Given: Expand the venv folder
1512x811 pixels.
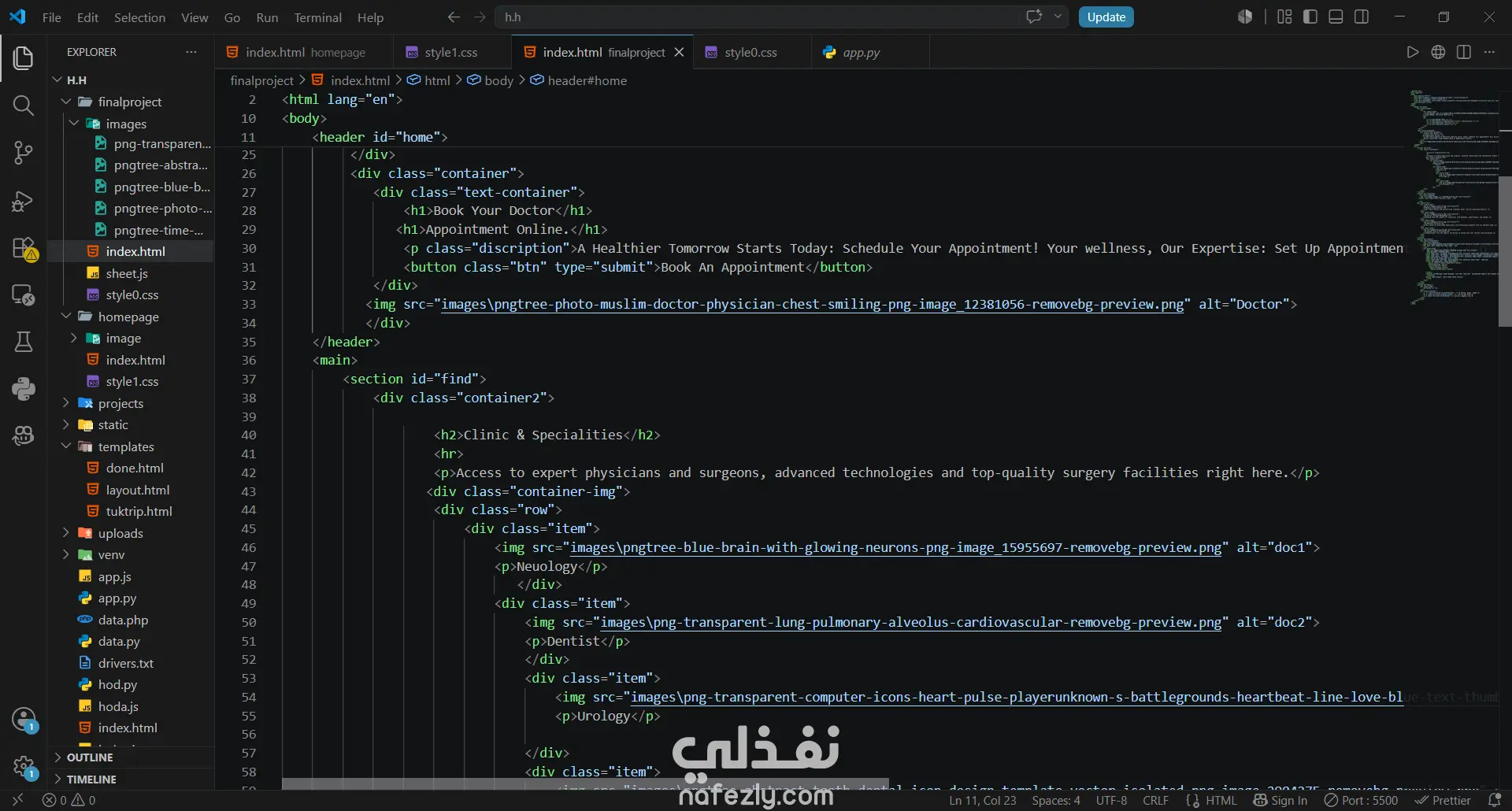Looking at the screenshot, I should (66, 554).
